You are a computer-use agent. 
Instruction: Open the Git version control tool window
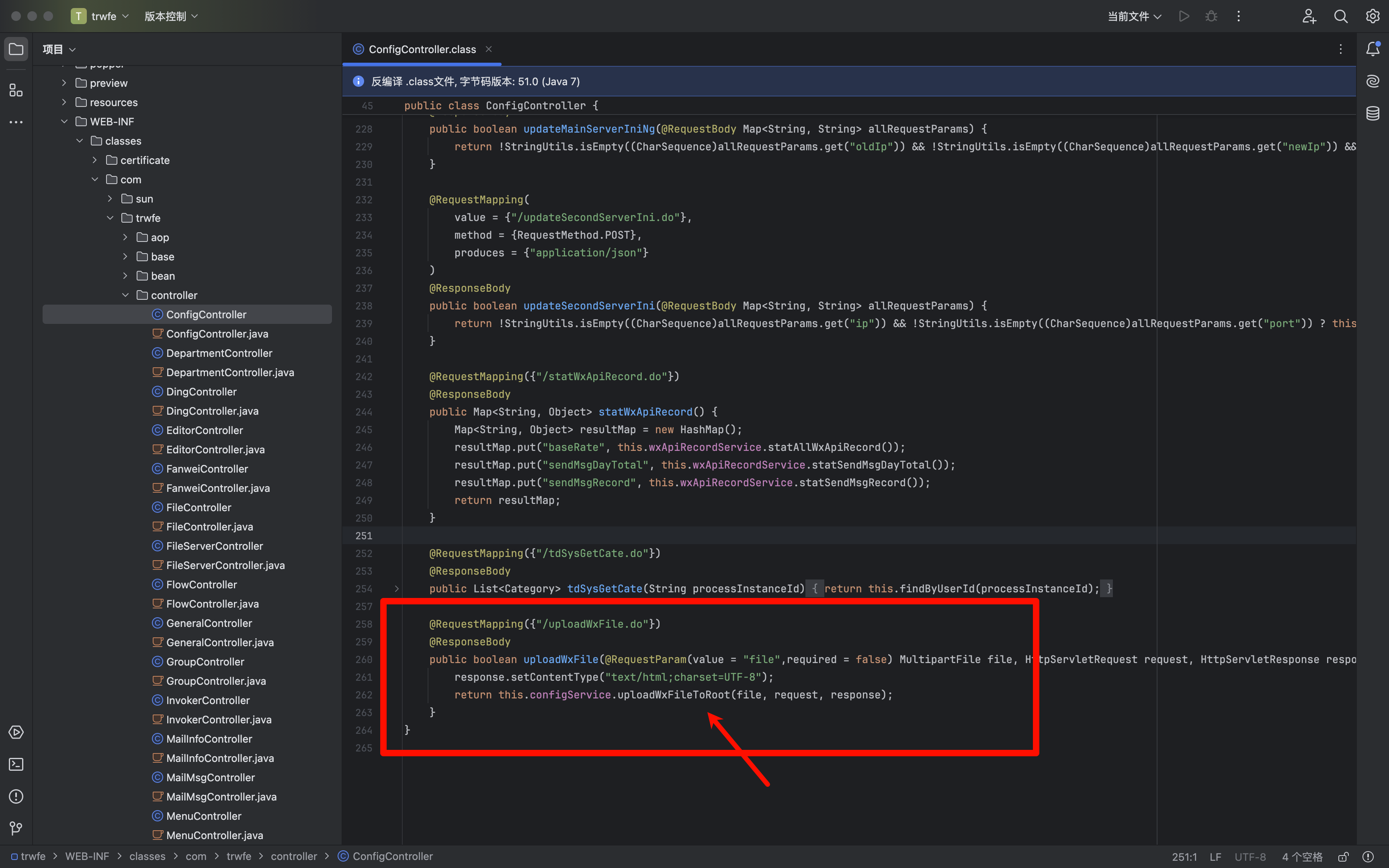coord(16,828)
